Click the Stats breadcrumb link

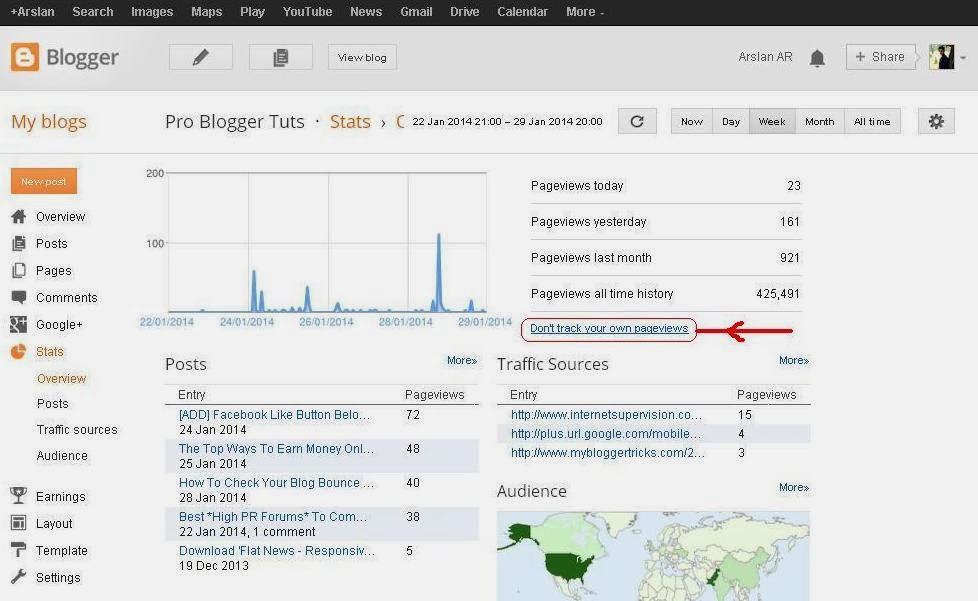350,122
